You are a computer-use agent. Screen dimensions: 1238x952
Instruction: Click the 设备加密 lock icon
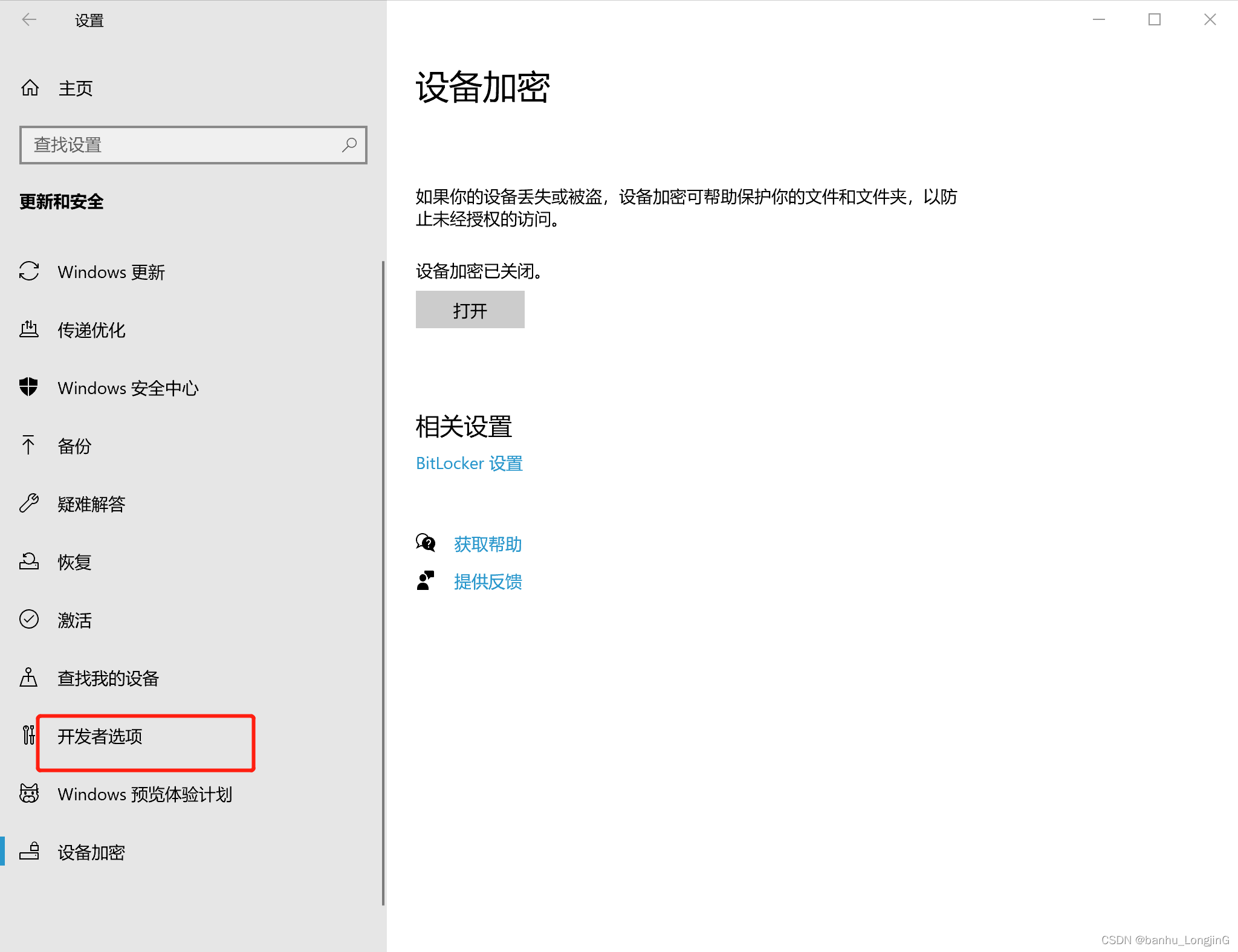29,852
